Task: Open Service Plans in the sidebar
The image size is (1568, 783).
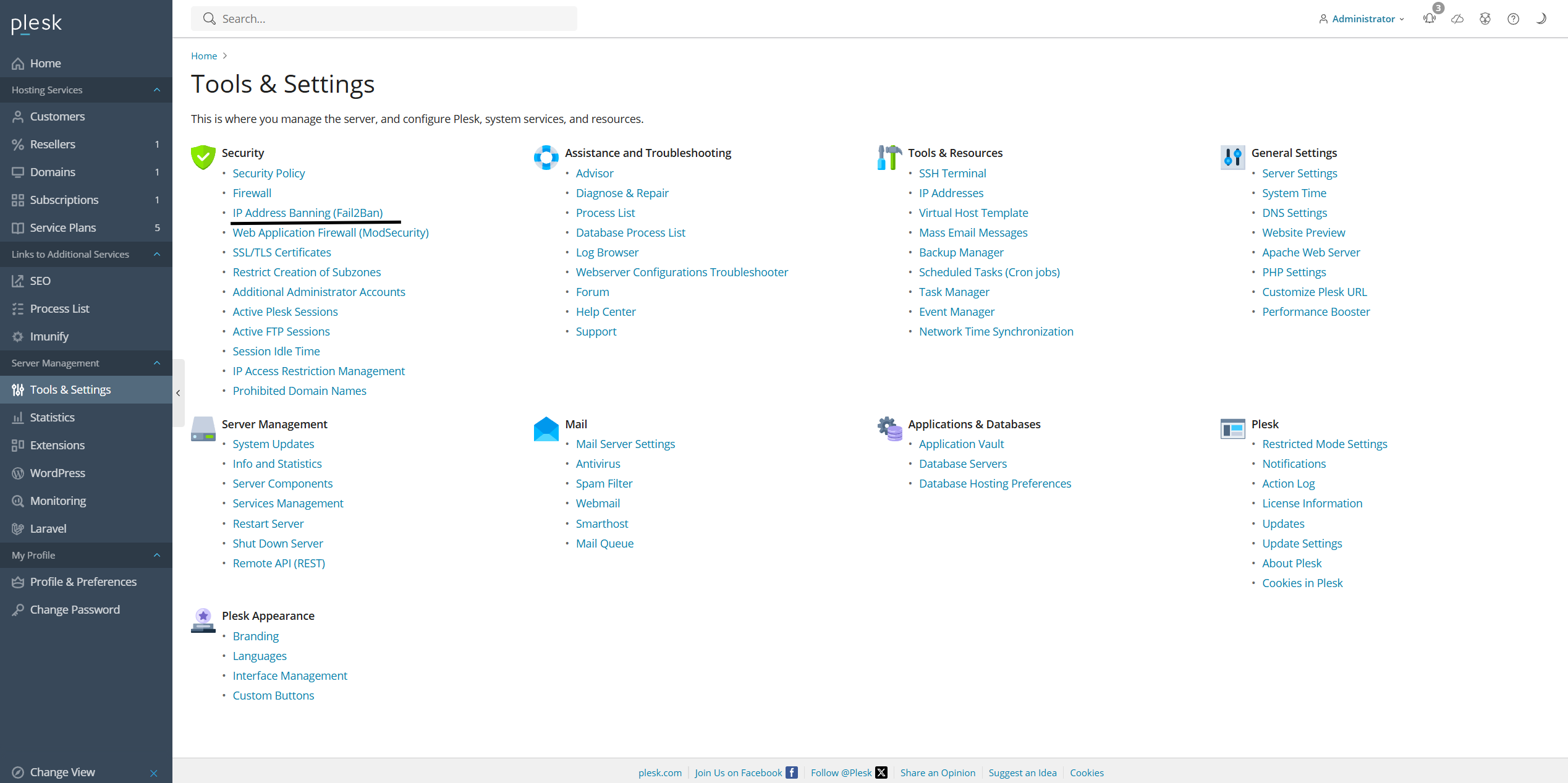Action: coord(86,227)
